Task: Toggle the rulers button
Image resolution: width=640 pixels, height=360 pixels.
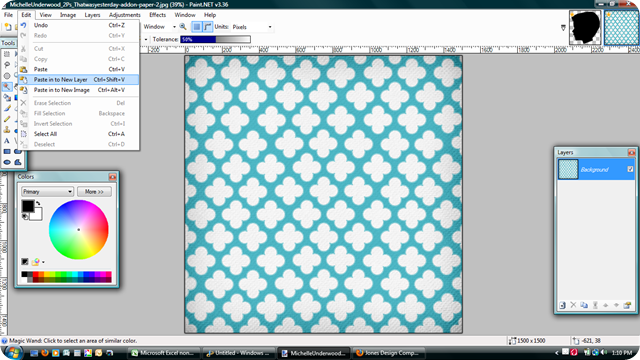Action: coord(208,27)
